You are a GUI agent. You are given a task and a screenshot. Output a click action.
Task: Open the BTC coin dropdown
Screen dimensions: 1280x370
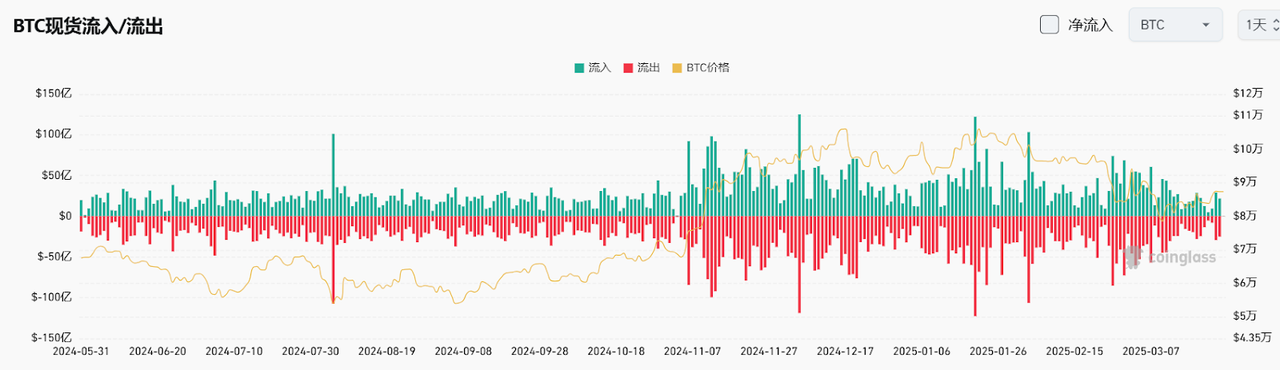1175,25
